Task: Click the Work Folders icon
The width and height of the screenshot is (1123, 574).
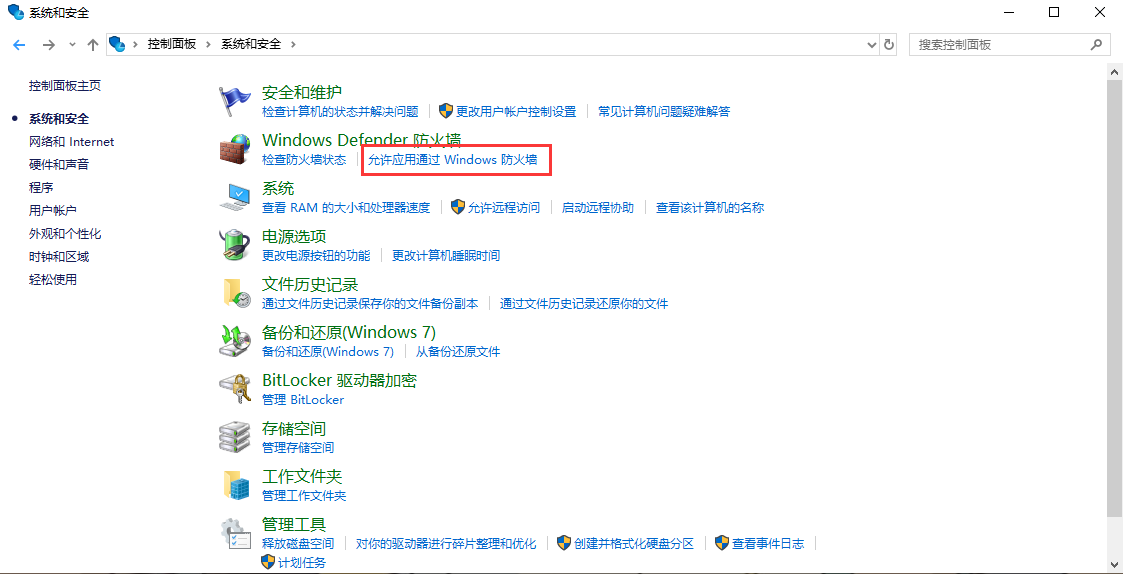Action: click(x=236, y=485)
